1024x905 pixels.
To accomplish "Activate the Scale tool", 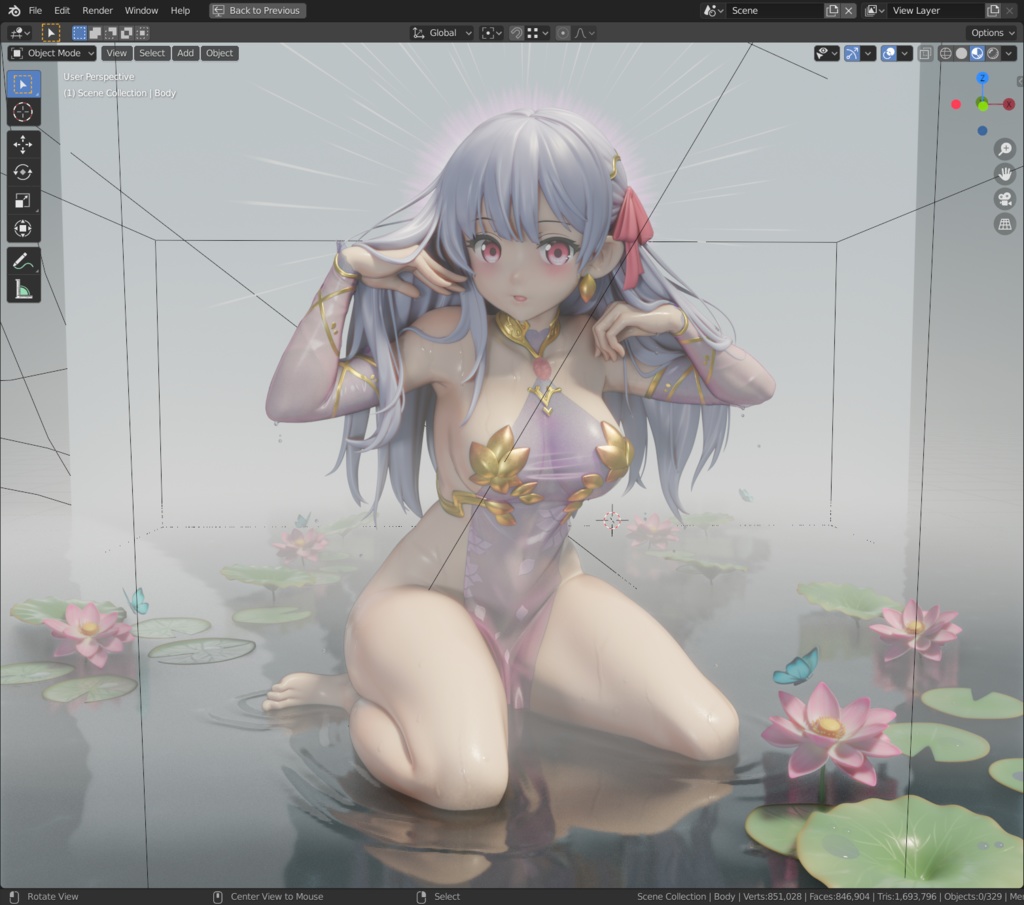I will click(22, 201).
